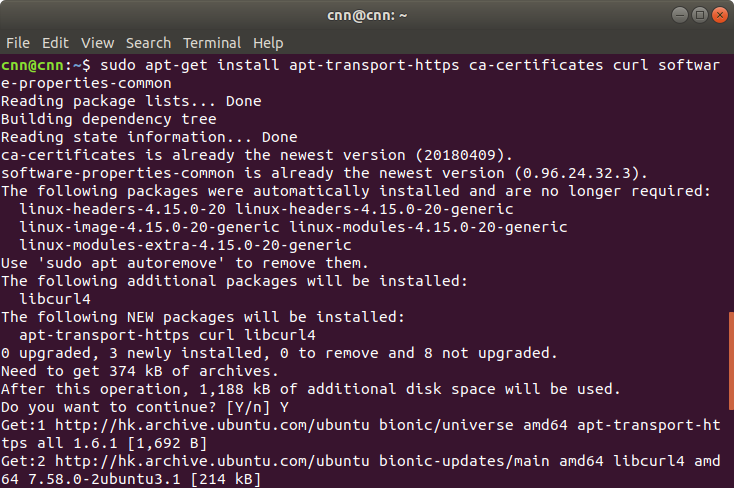Click 'tps all 1.6.1 [1,692 B]' text
The width and height of the screenshot is (734, 488).
click(104, 443)
